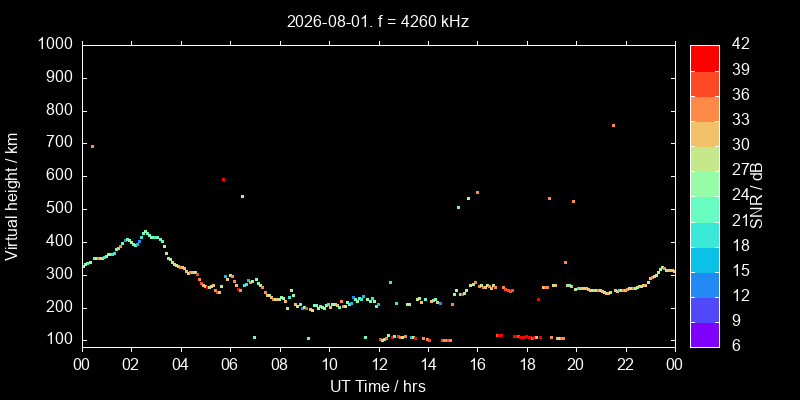Image resolution: width=800 pixels, height=400 pixels.
Task: Click the red E-layer points near 18 UT
Action: click(526, 337)
